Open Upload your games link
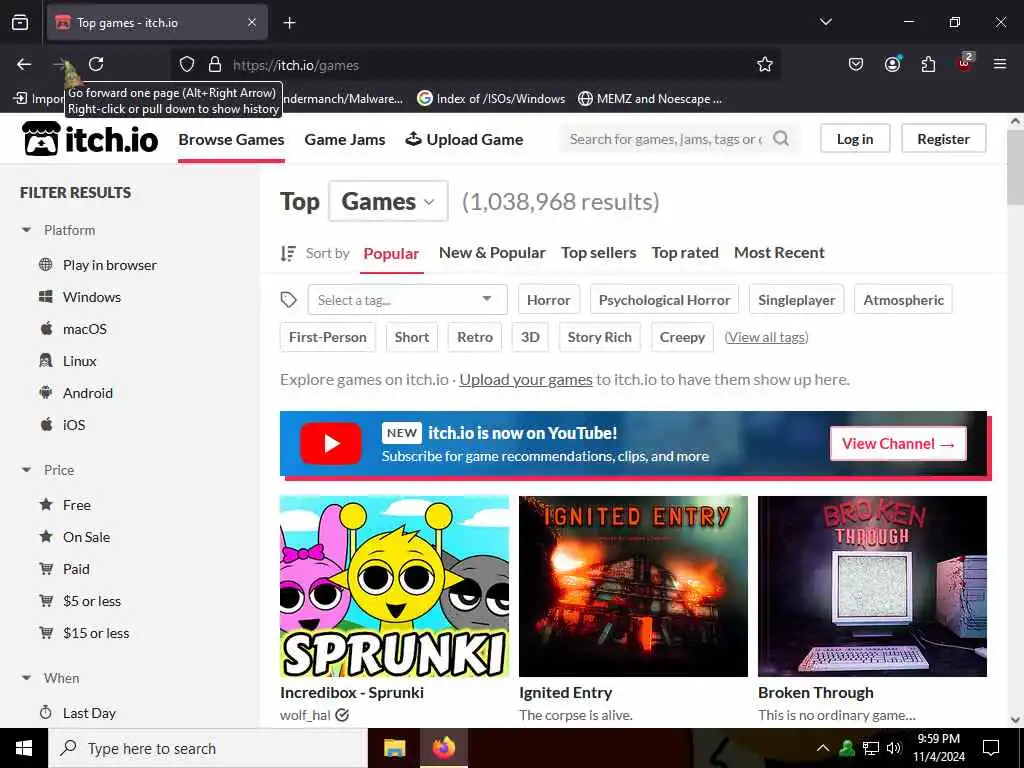1024x768 pixels. coord(526,379)
